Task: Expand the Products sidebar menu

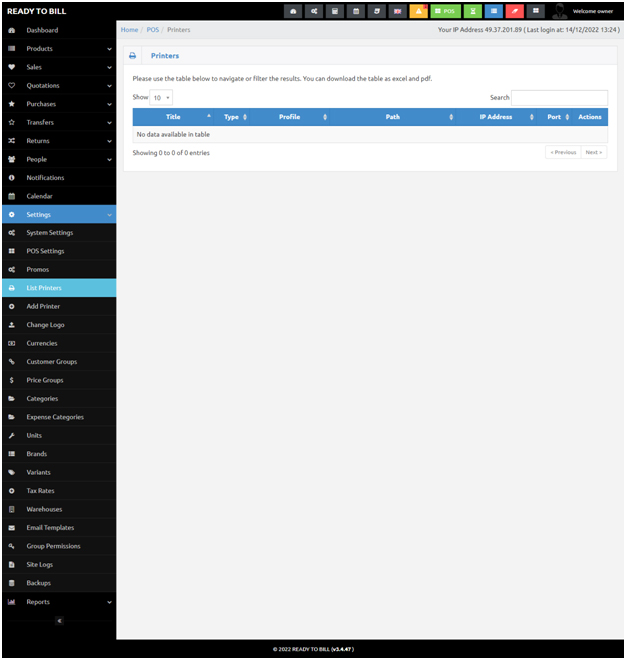Action: pos(59,49)
